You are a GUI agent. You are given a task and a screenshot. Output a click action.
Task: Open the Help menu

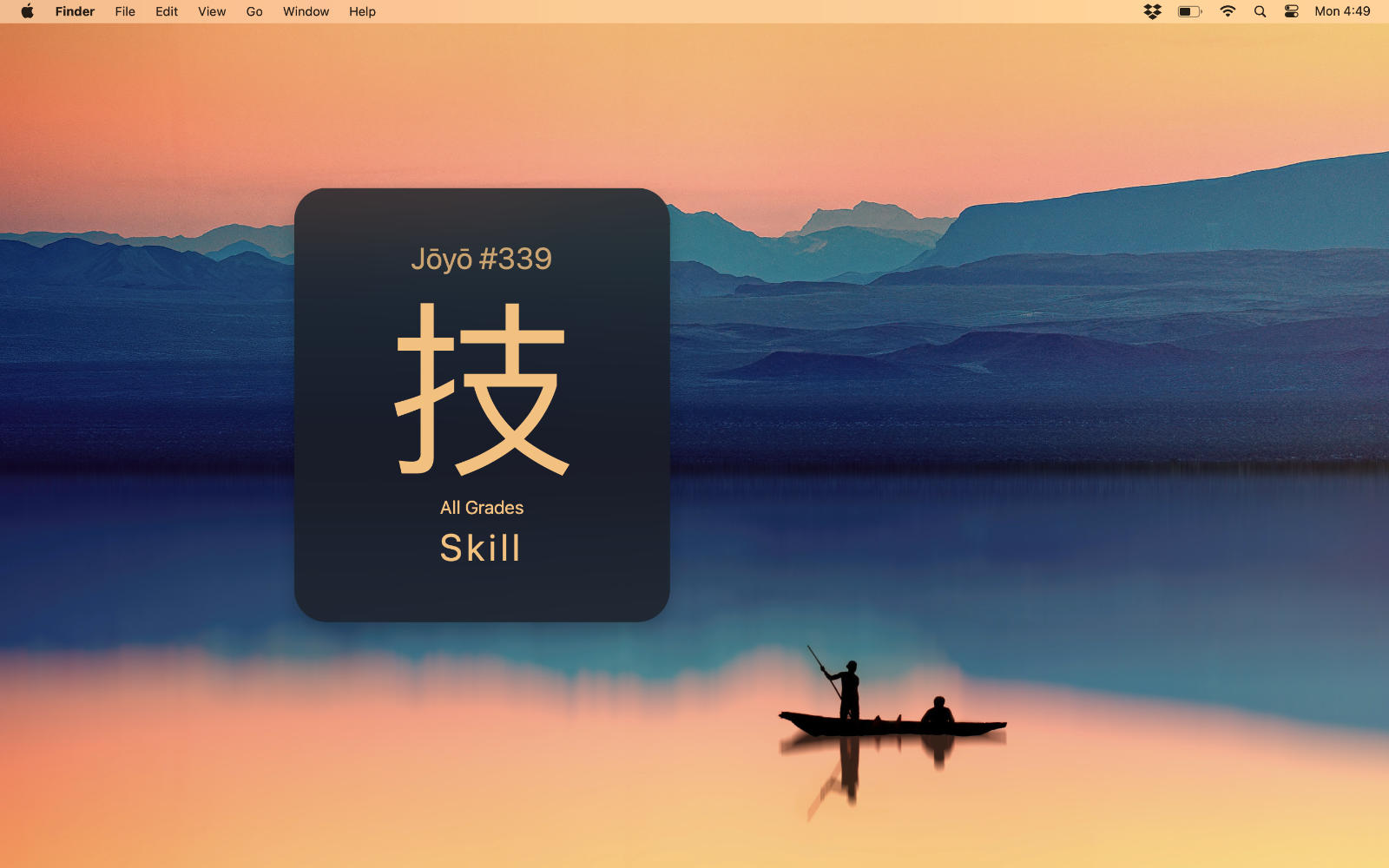pos(362,11)
